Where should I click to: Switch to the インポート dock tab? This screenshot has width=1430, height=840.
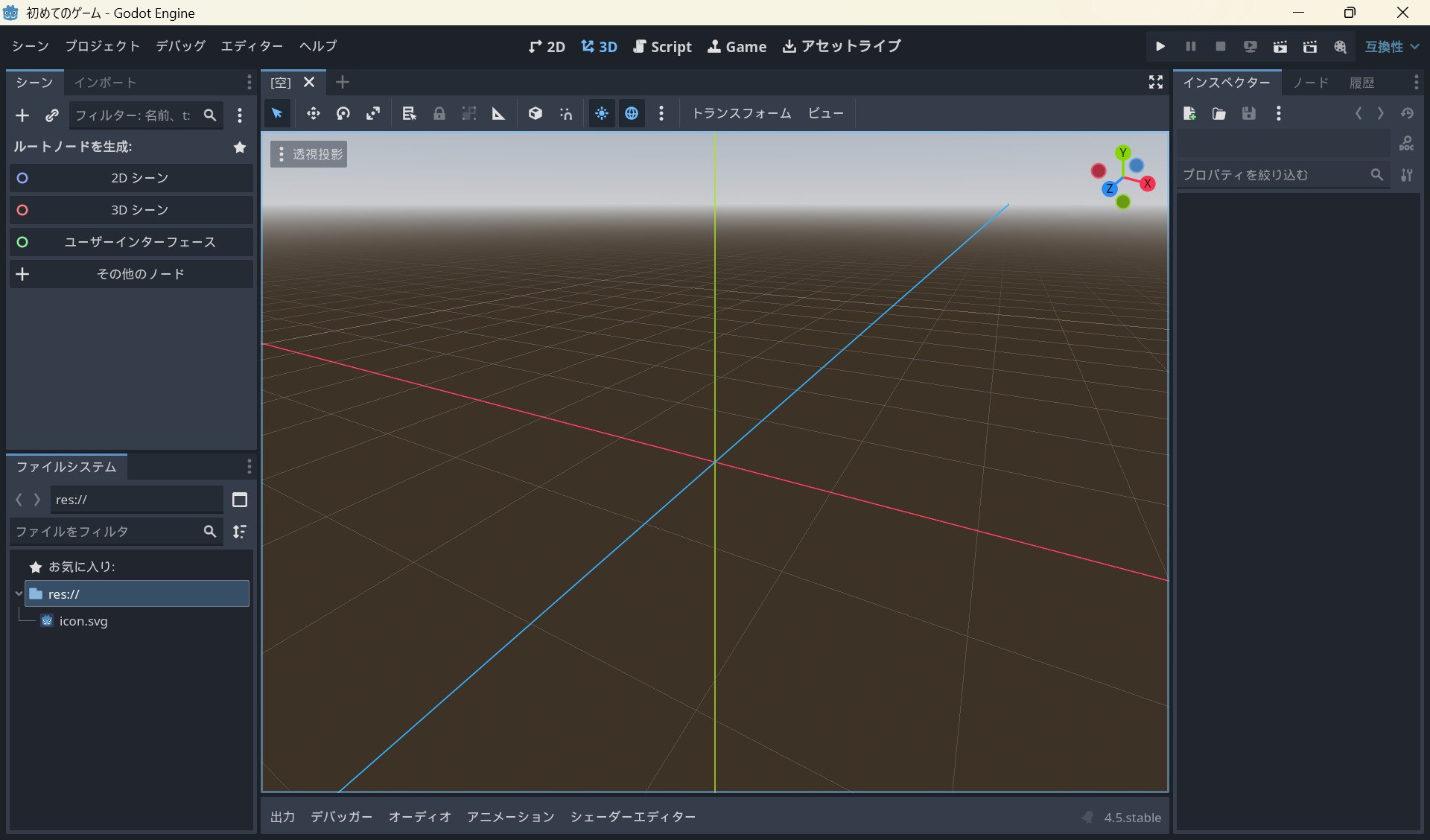(105, 83)
